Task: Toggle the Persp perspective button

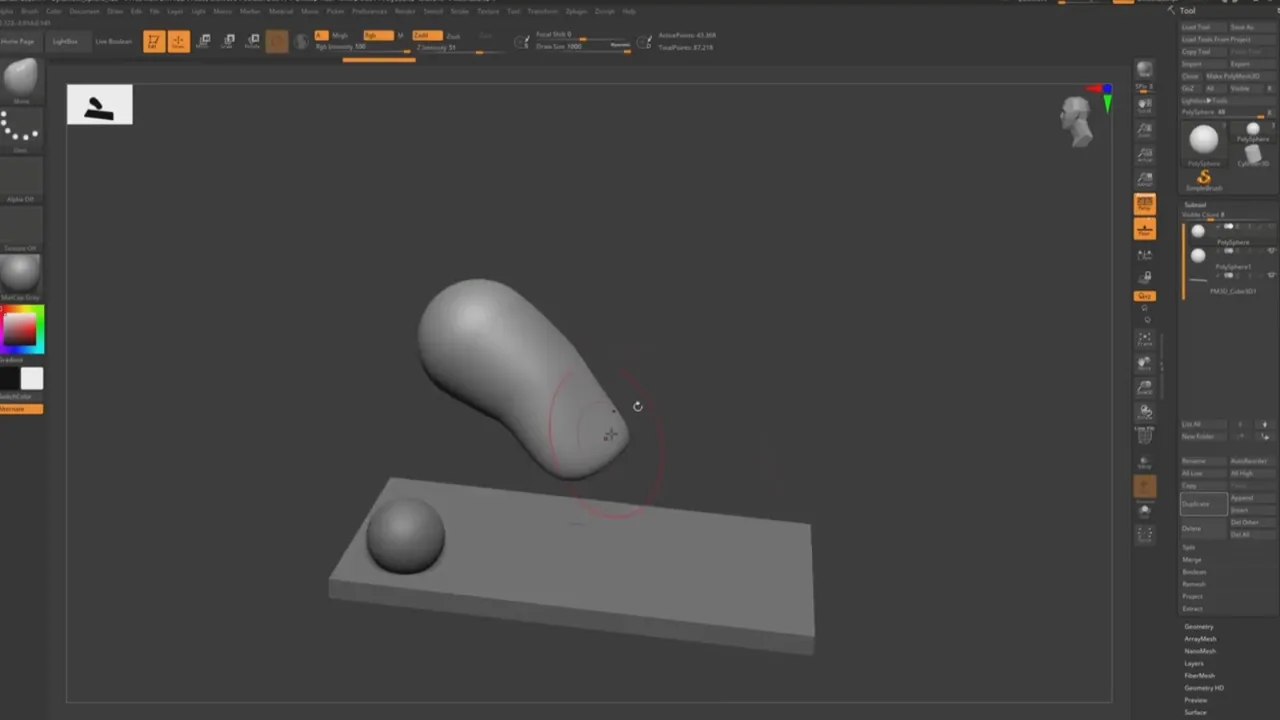Action: (x=1145, y=204)
